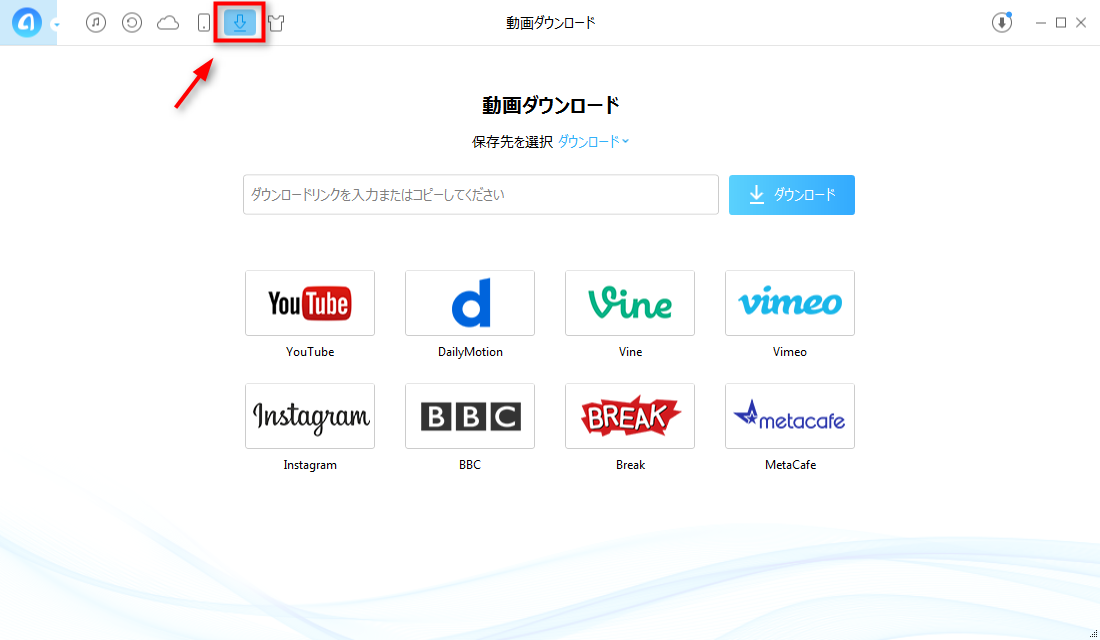The image size is (1100, 640).
Task: Open the YouTube site thumbnail
Action: coord(310,303)
